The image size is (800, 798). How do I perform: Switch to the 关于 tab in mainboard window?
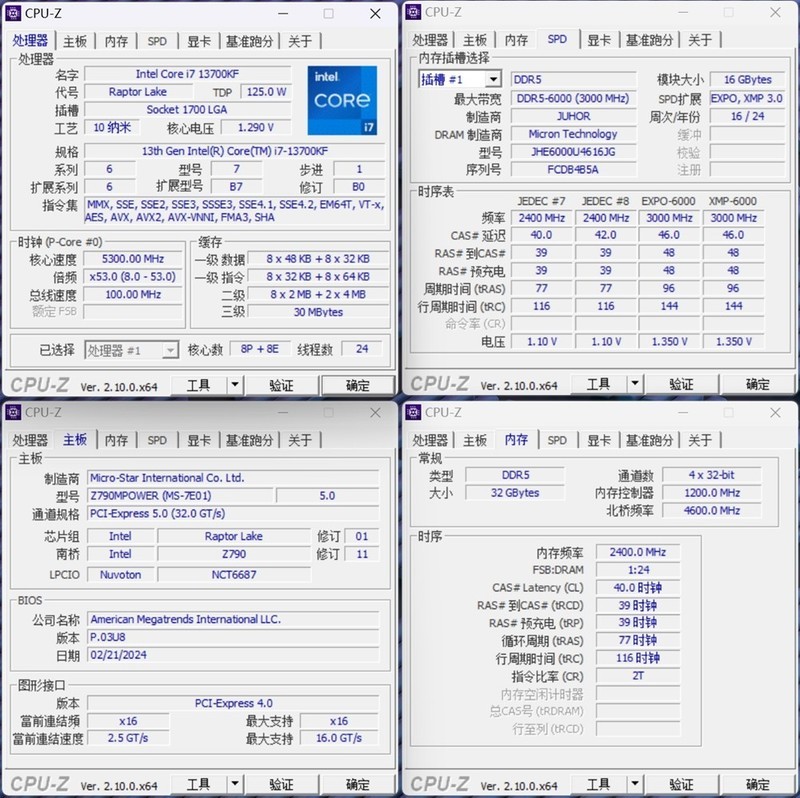pos(300,440)
